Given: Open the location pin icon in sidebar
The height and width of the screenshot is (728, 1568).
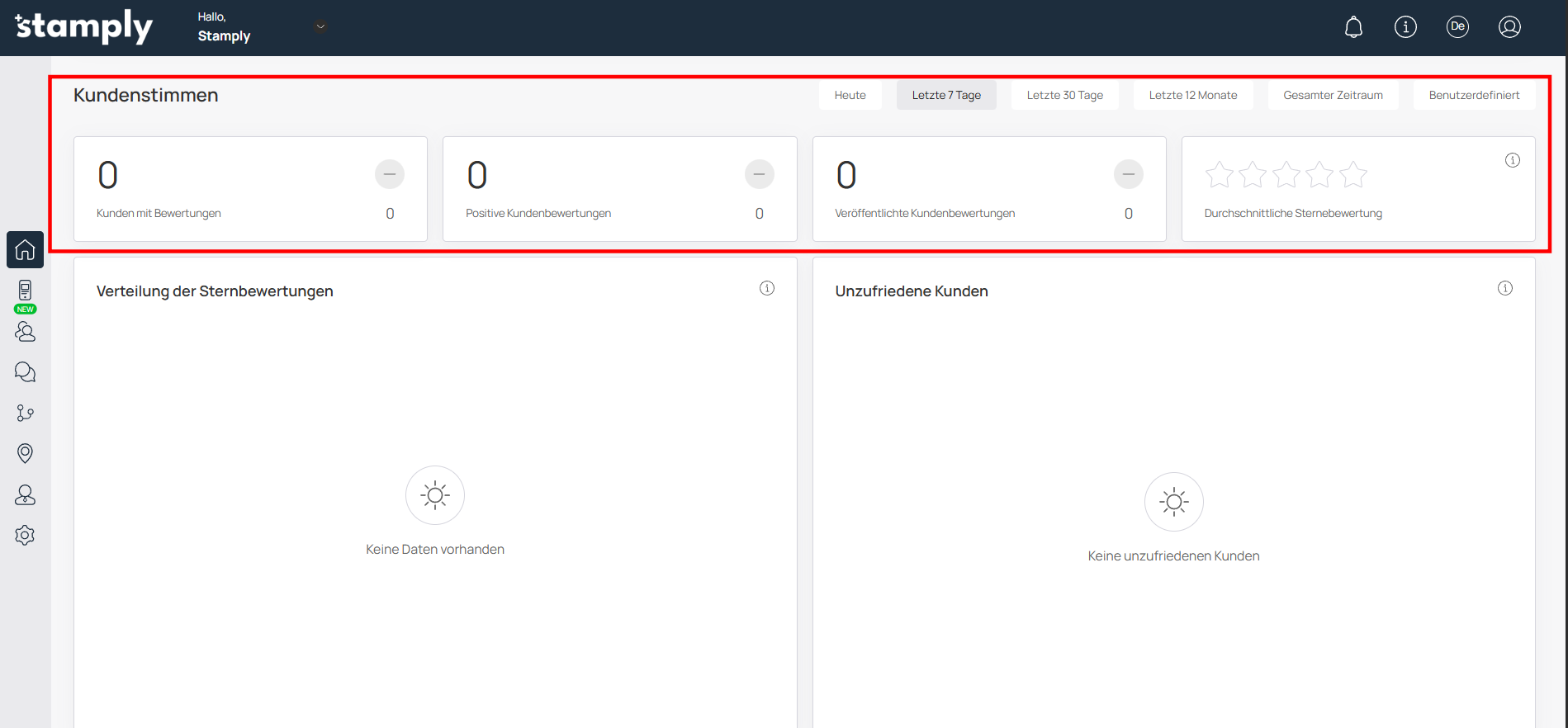Looking at the screenshot, I should coord(25,453).
